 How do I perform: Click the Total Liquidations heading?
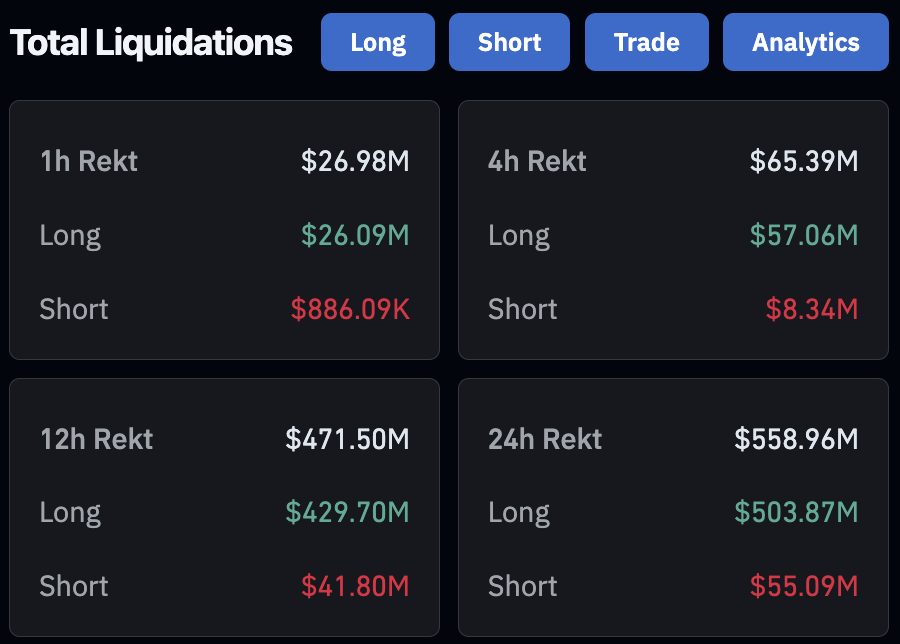pos(151,42)
